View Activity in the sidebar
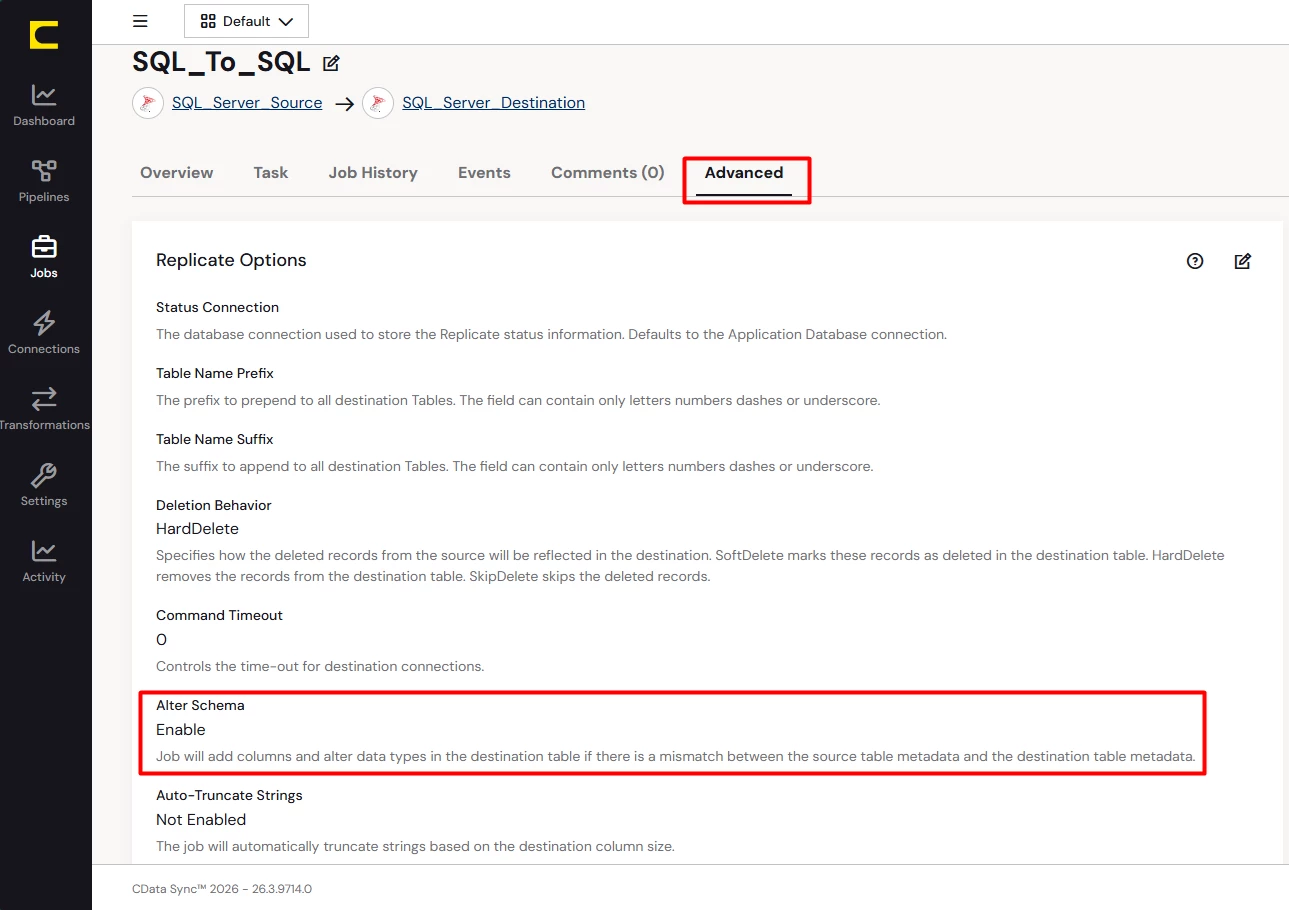 click(44, 562)
